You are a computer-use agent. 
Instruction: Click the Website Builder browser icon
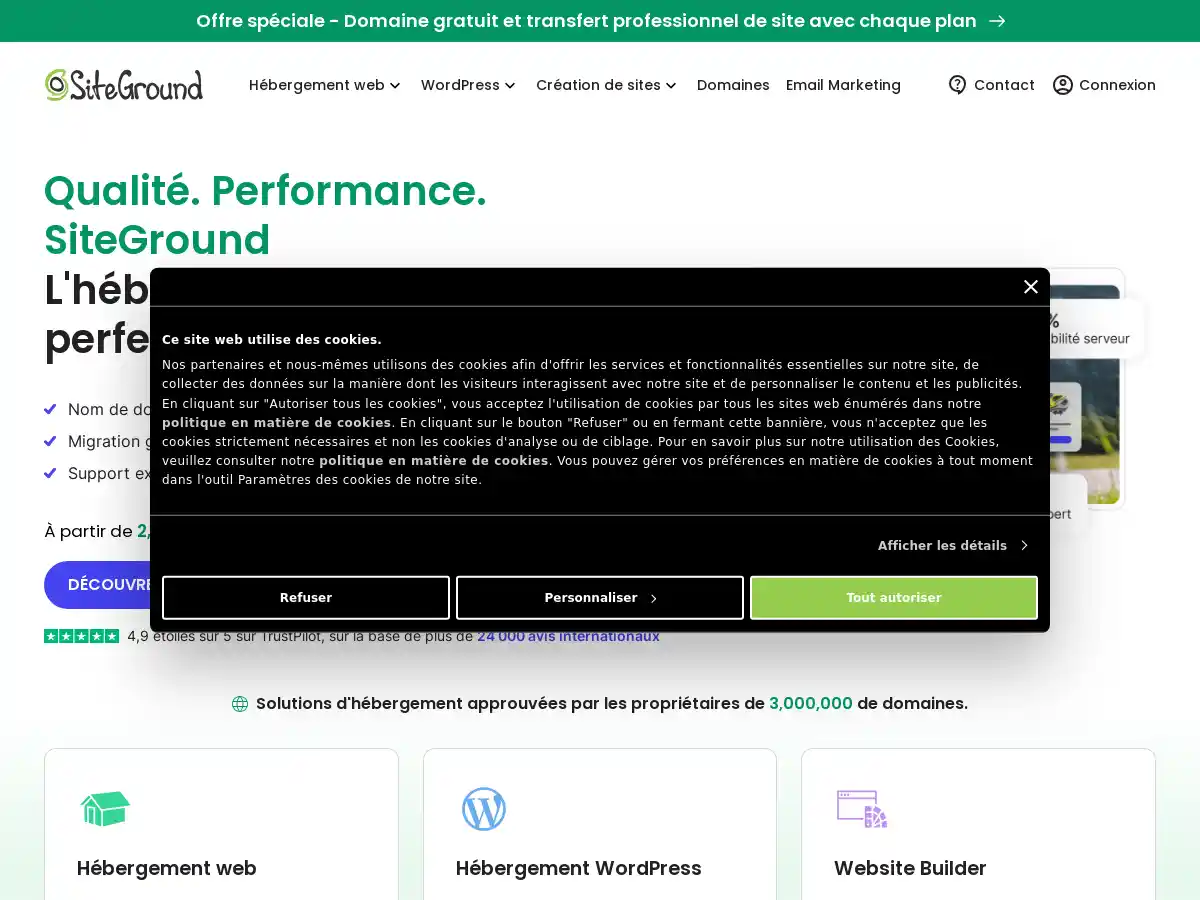pyautogui.click(x=861, y=808)
